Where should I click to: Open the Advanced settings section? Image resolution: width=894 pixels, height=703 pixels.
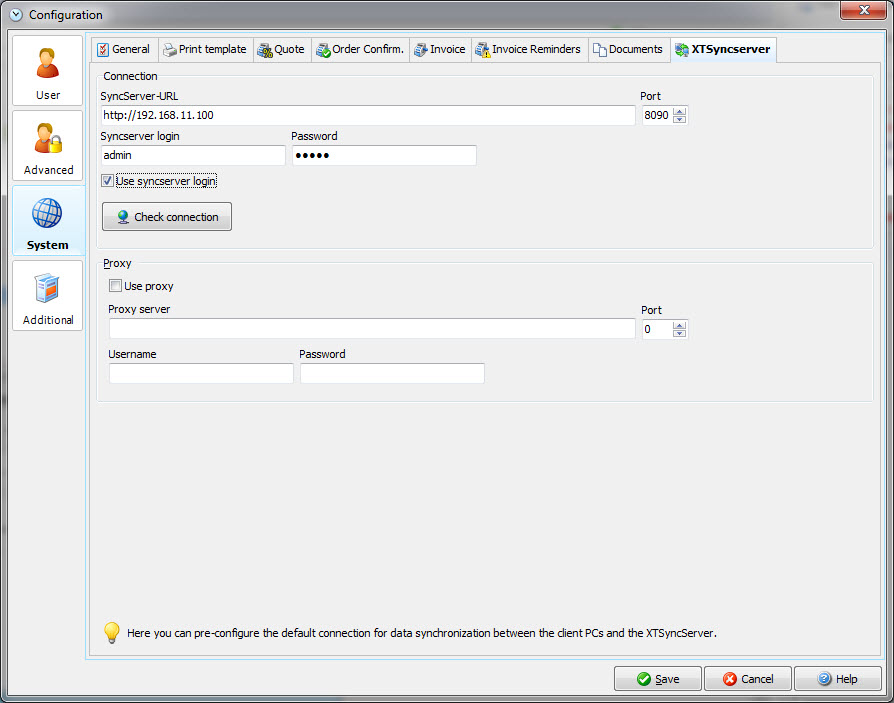pos(47,145)
